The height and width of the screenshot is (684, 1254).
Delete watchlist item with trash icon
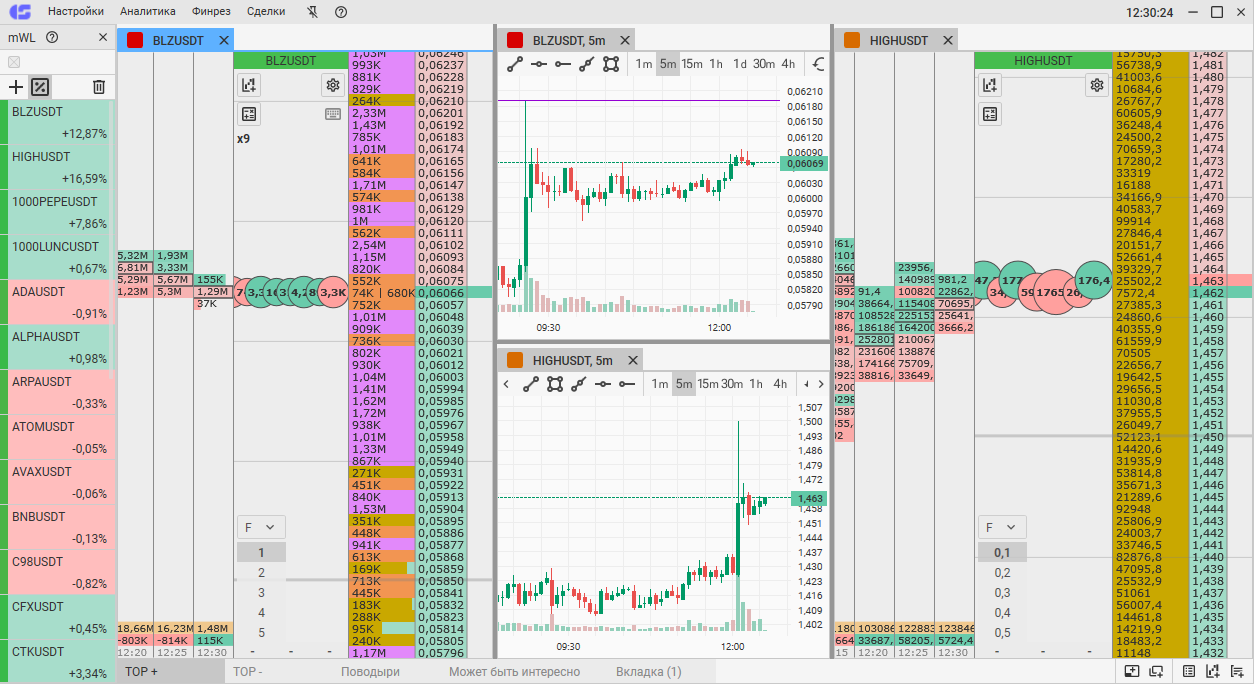tap(99, 87)
